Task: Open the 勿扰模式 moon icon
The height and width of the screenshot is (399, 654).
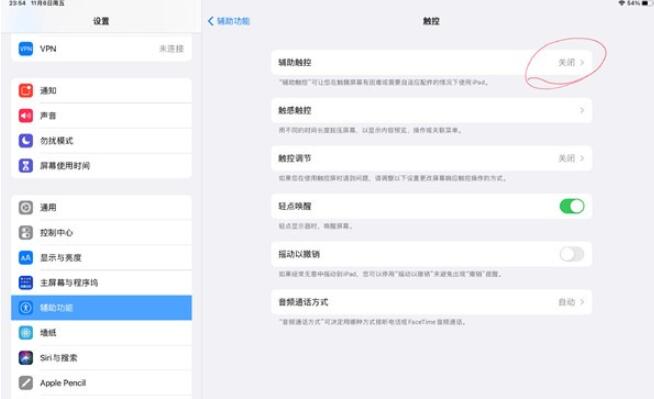Action: [25, 141]
